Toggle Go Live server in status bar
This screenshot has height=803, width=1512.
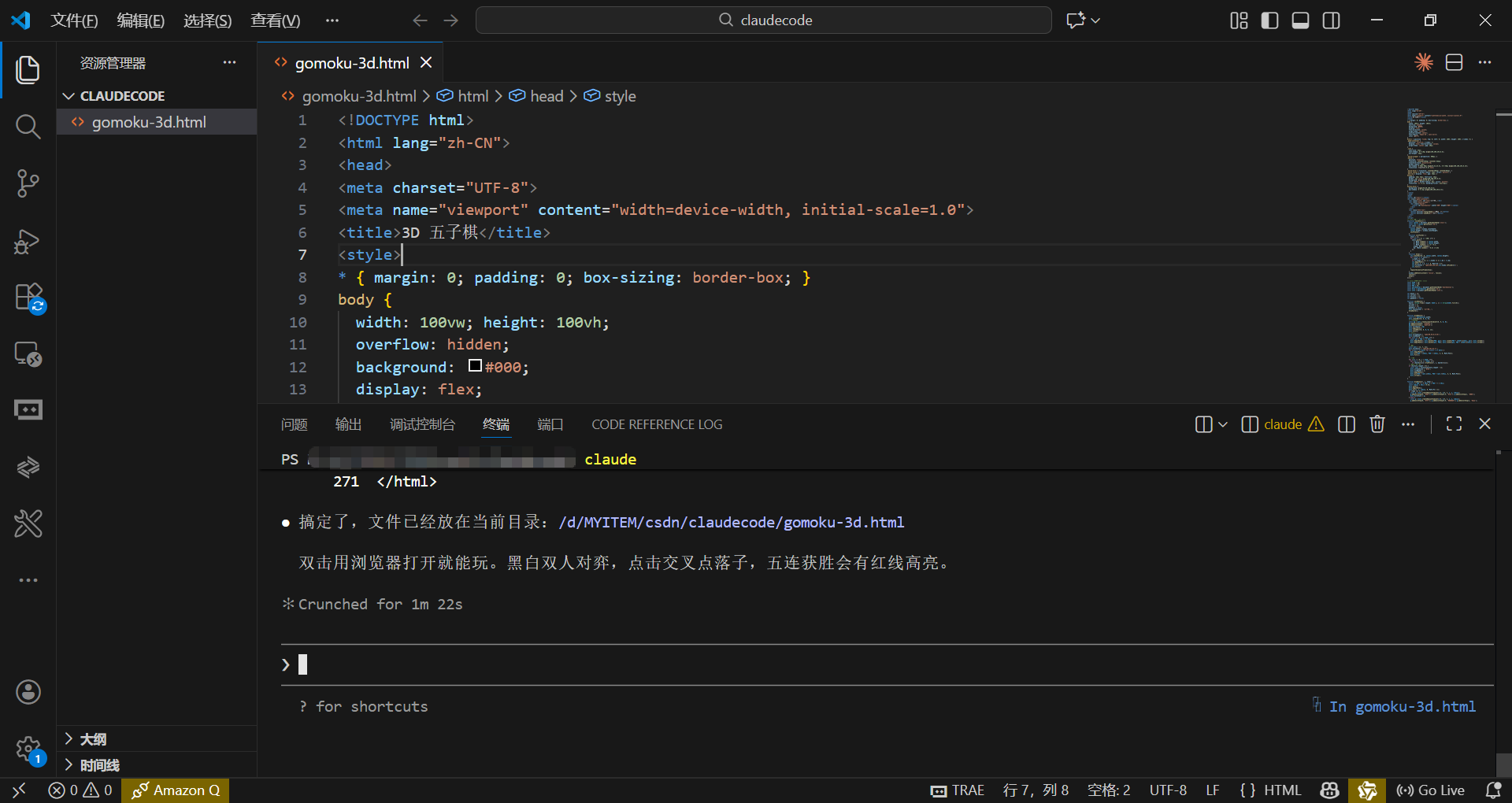1430,790
